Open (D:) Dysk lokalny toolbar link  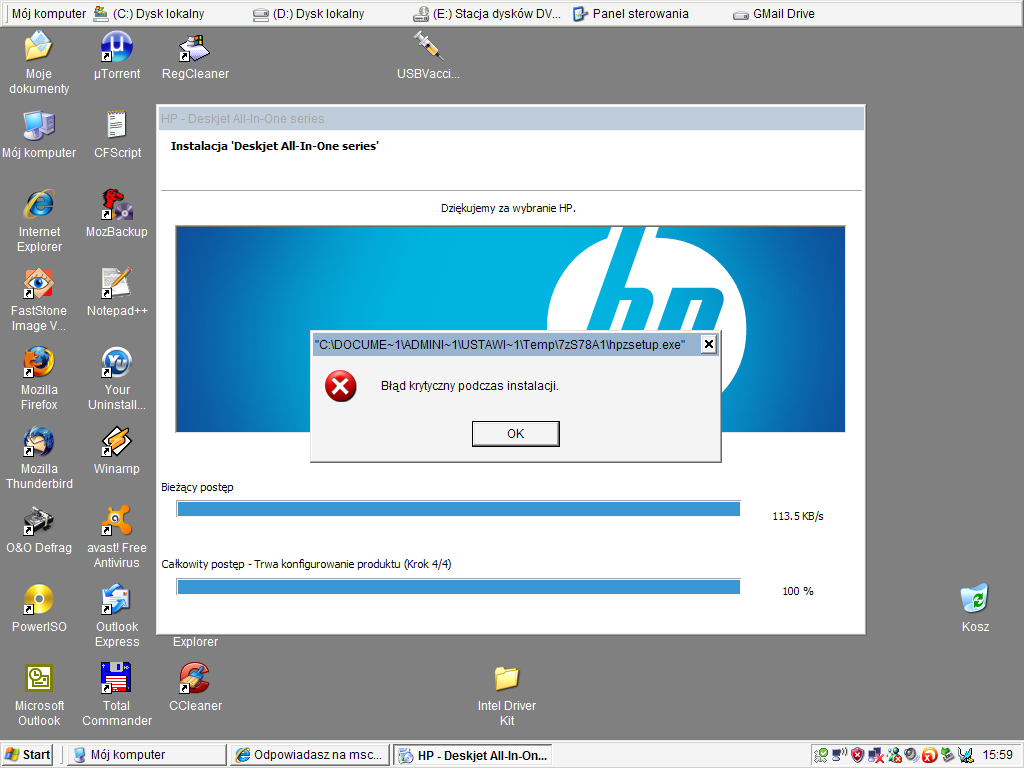pyautogui.click(x=309, y=14)
